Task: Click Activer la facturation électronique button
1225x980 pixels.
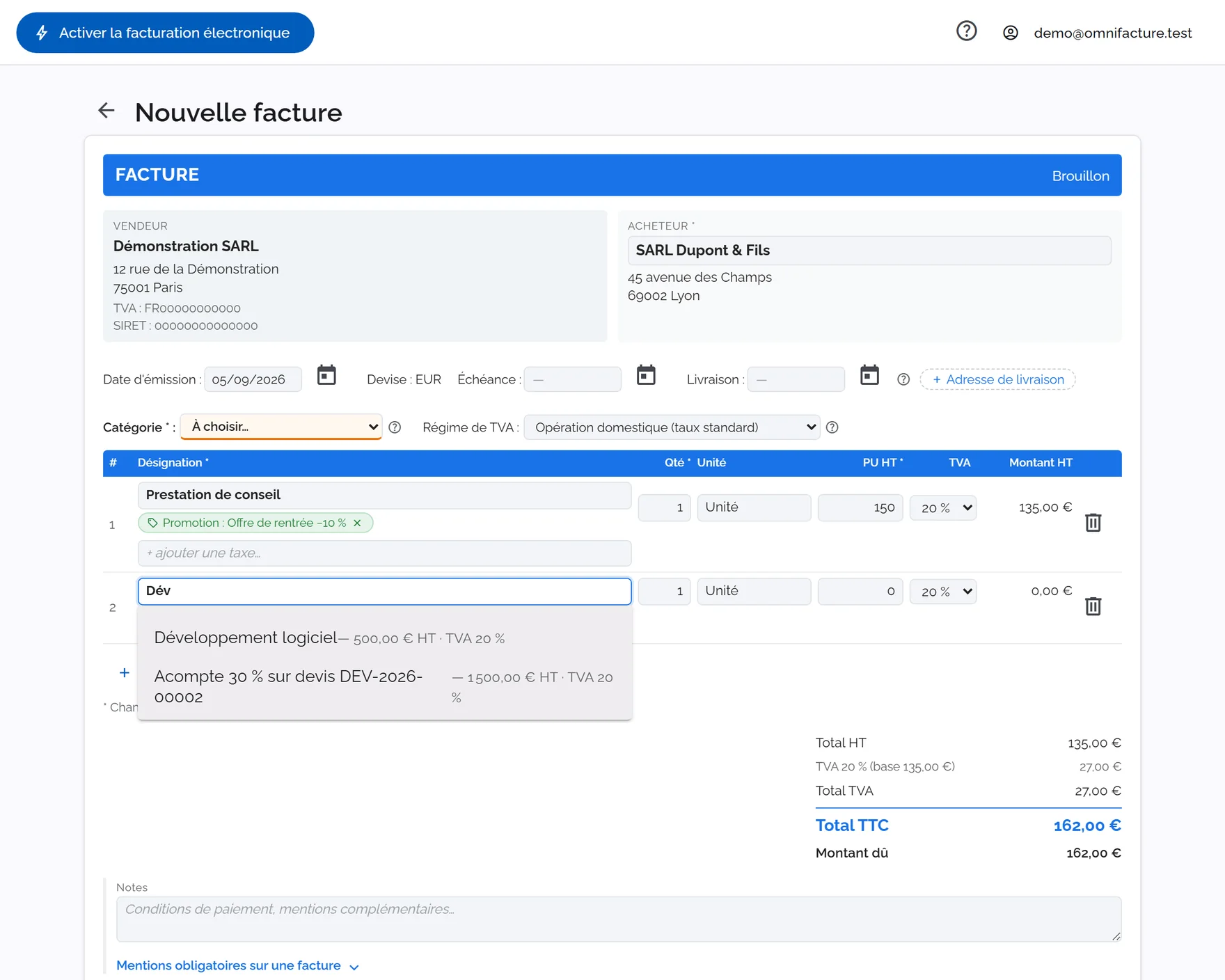Action: pos(165,33)
